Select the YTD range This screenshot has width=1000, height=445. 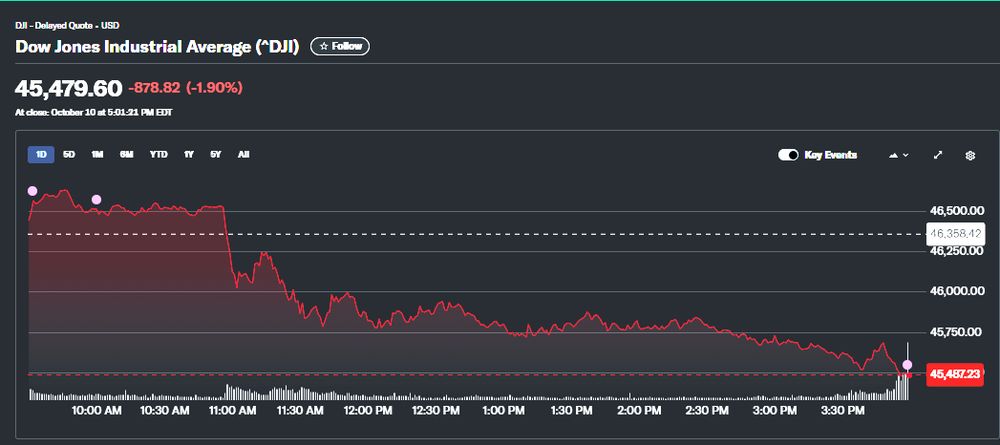pos(158,154)
